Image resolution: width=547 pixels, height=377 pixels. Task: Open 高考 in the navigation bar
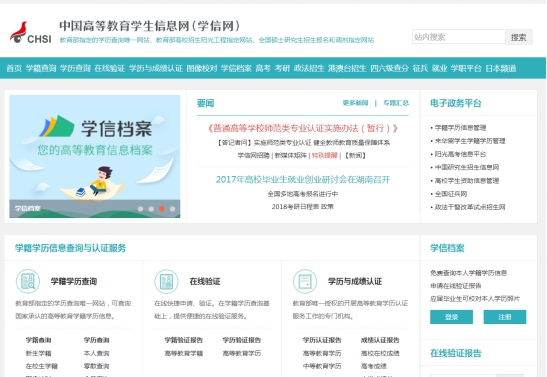click(263, 68)
